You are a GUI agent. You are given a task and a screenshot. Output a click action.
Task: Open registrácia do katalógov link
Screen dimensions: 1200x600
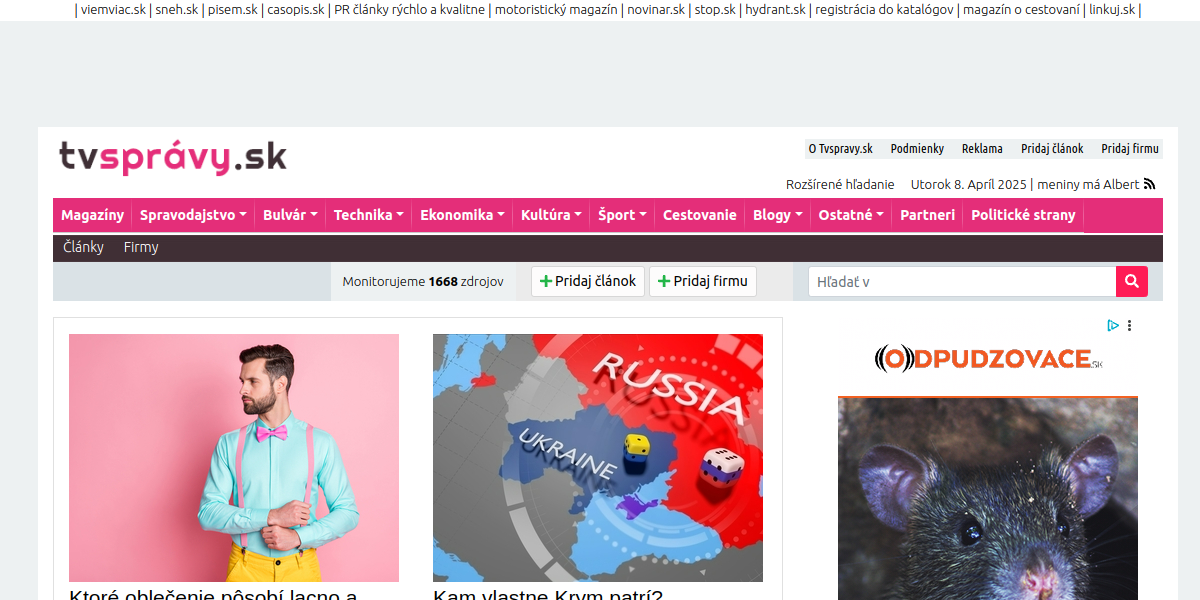(885, 10)
